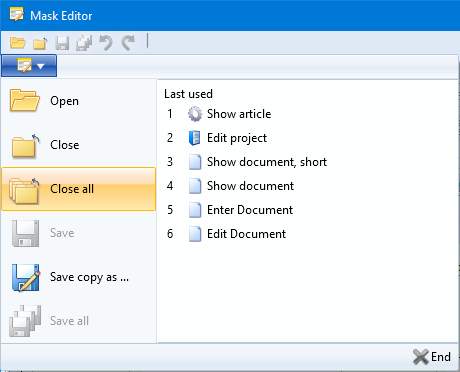Choose Open from the application menu
This screenshot has width=460, height=372.
pos(79,101)
